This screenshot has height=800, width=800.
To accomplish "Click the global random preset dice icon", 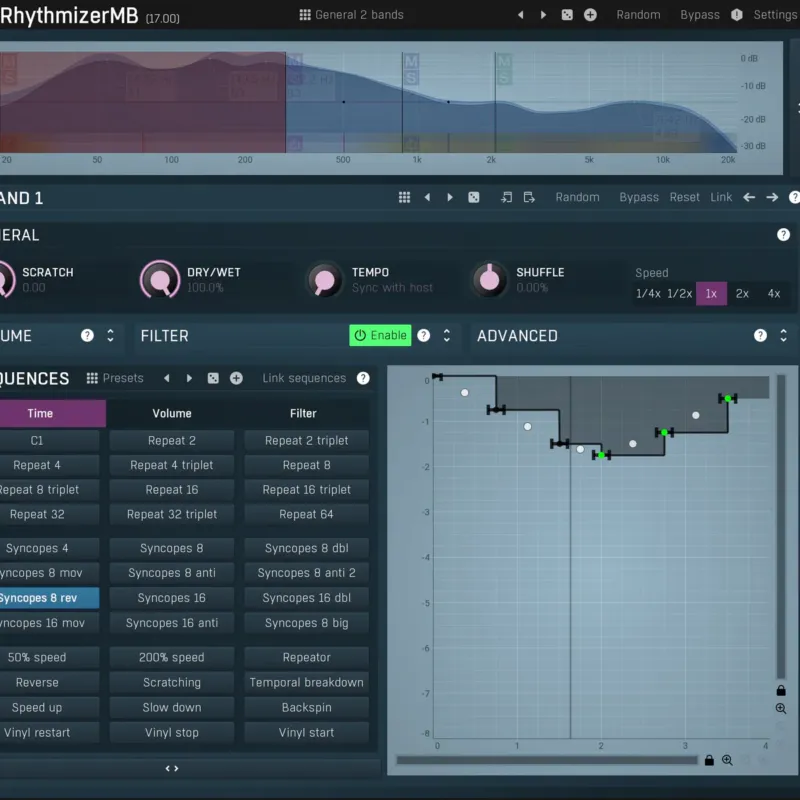I will pos(567,15).
